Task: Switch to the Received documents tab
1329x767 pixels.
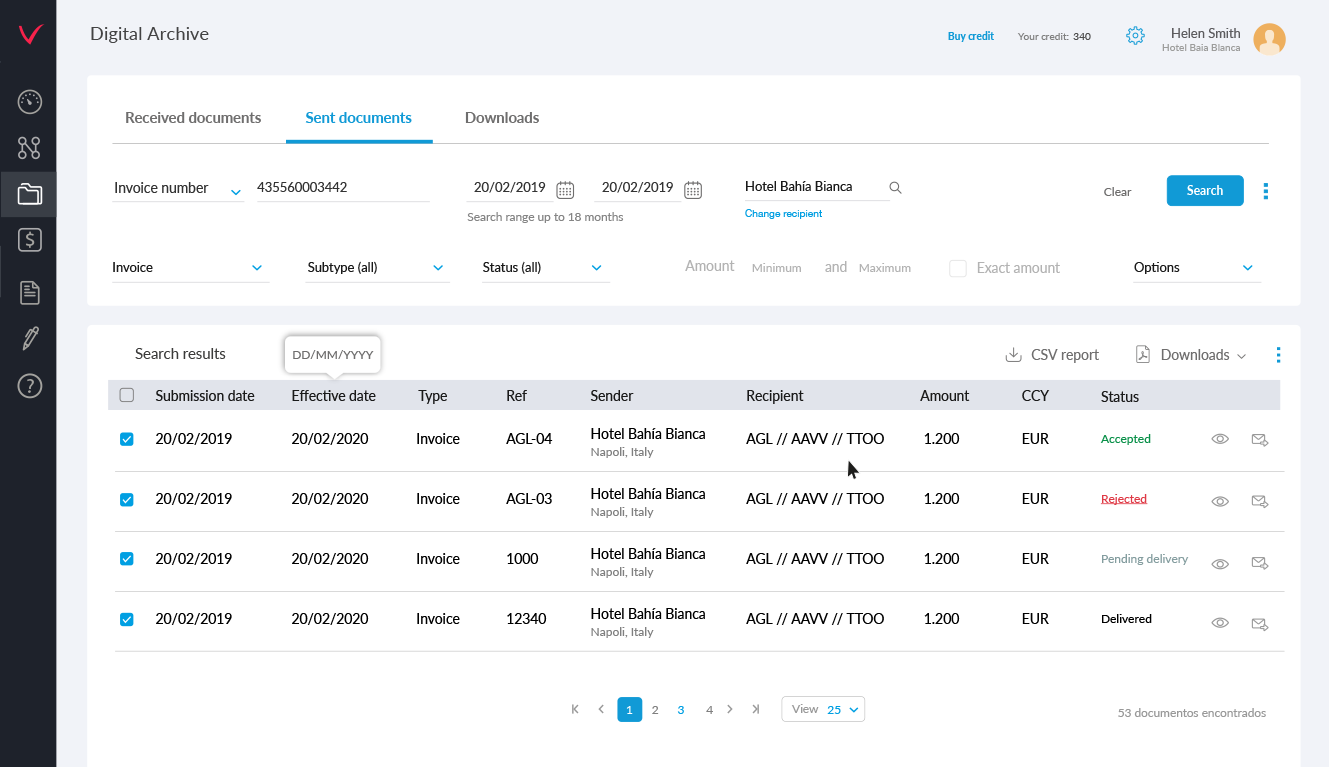Action: [193, 118]
